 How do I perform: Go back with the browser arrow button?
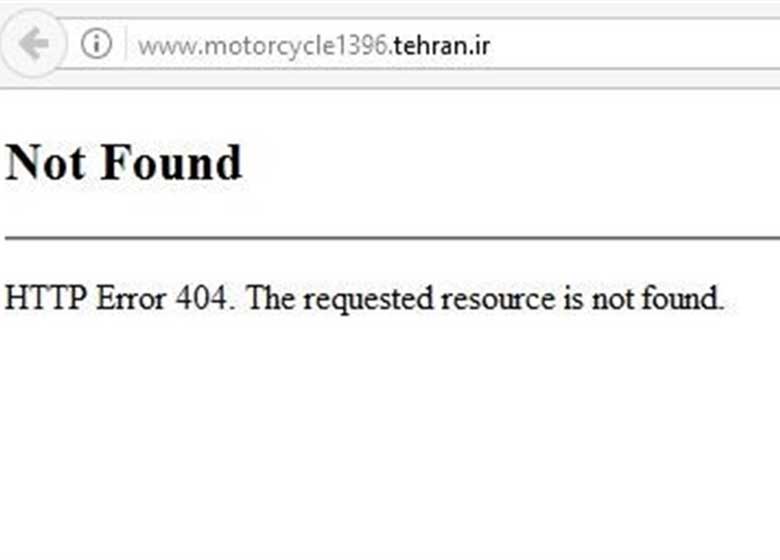pyautogui.click(x=33, y=44)
